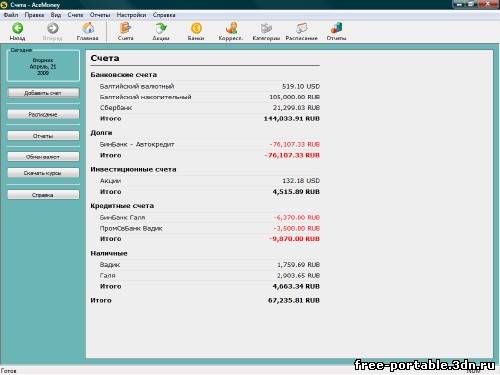Open the Отчеты menu in menu bar

click(x=100, y=15)
